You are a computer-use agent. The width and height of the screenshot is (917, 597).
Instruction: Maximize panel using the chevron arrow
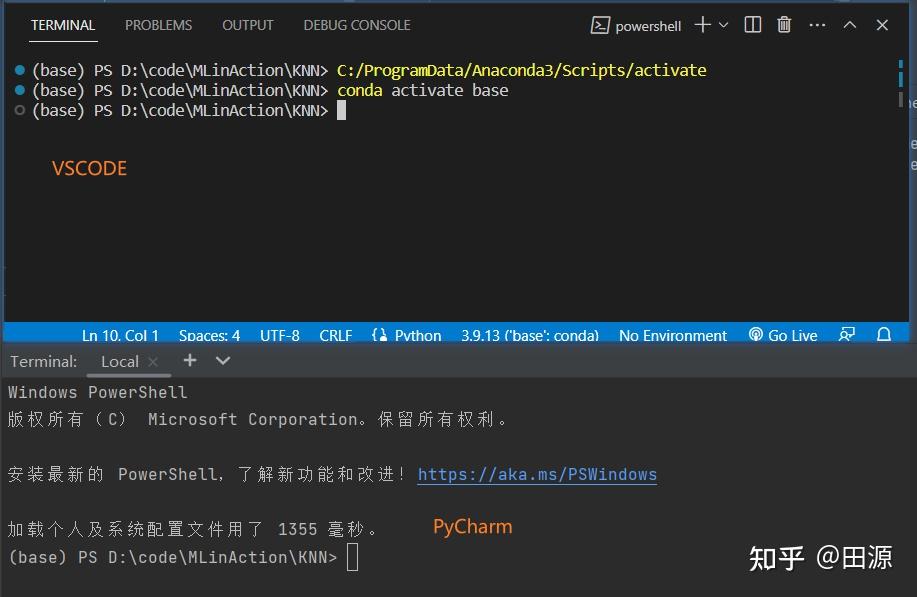850,25
